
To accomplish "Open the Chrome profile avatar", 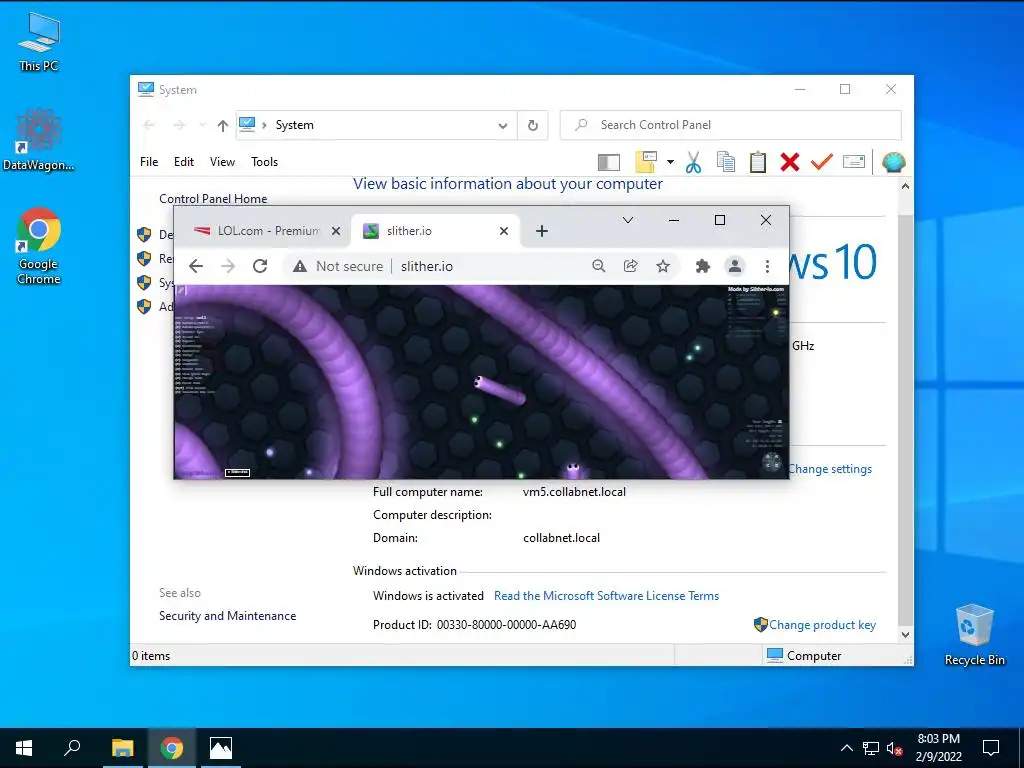I will 735,266.
